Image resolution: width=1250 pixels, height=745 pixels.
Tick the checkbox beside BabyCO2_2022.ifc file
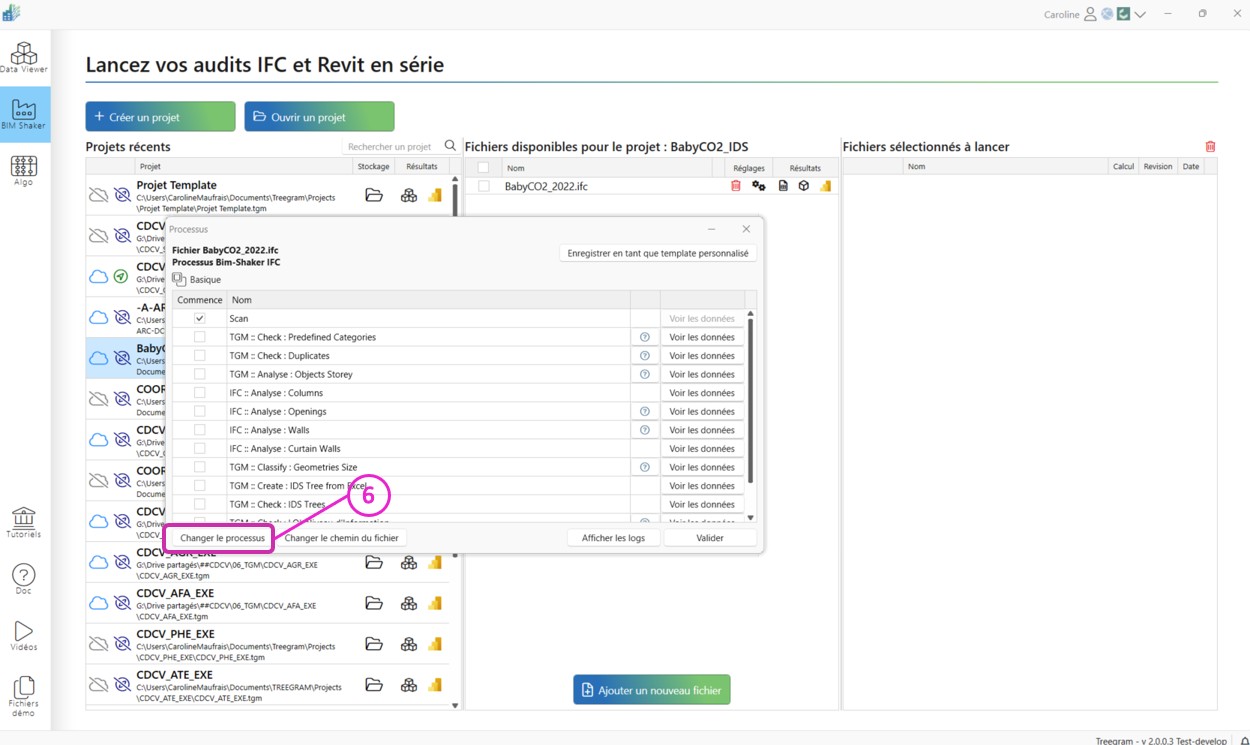point(484,186)
